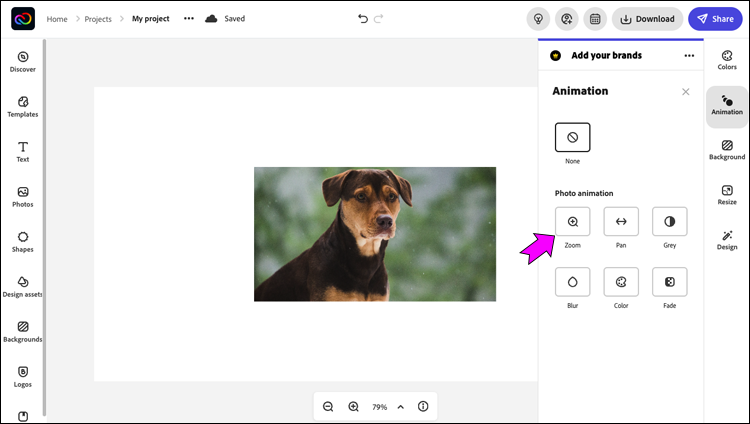750x424 pixels.
Task: Choose the Grey photo animation
Action: pyautogui.click(x=669, y=222)
